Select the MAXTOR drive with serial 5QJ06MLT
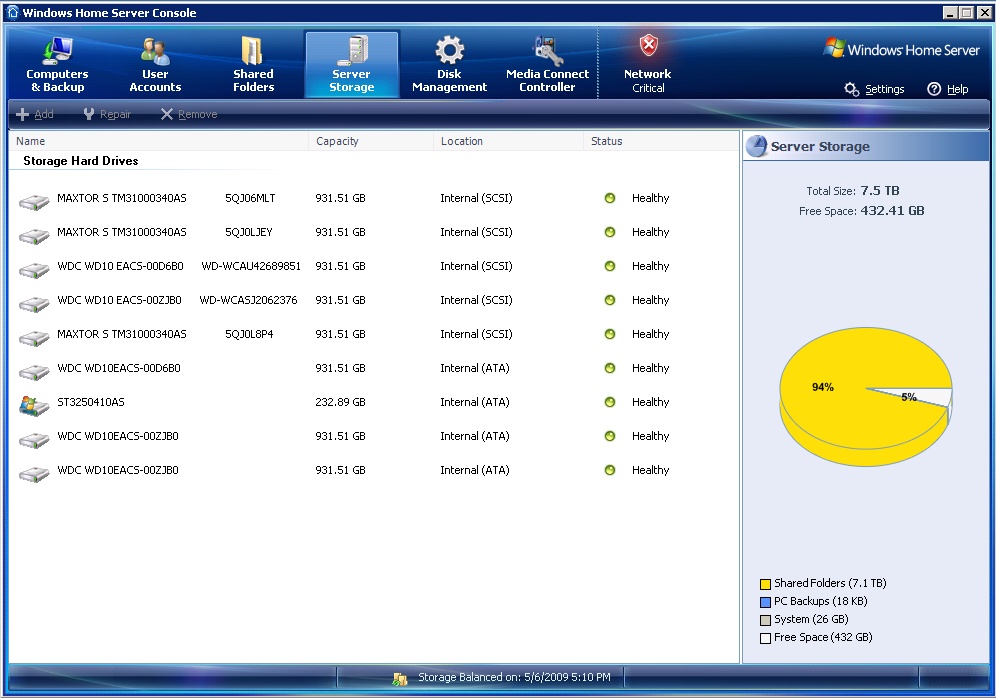Viewport: 996px width, 698px height. [121, 198]
